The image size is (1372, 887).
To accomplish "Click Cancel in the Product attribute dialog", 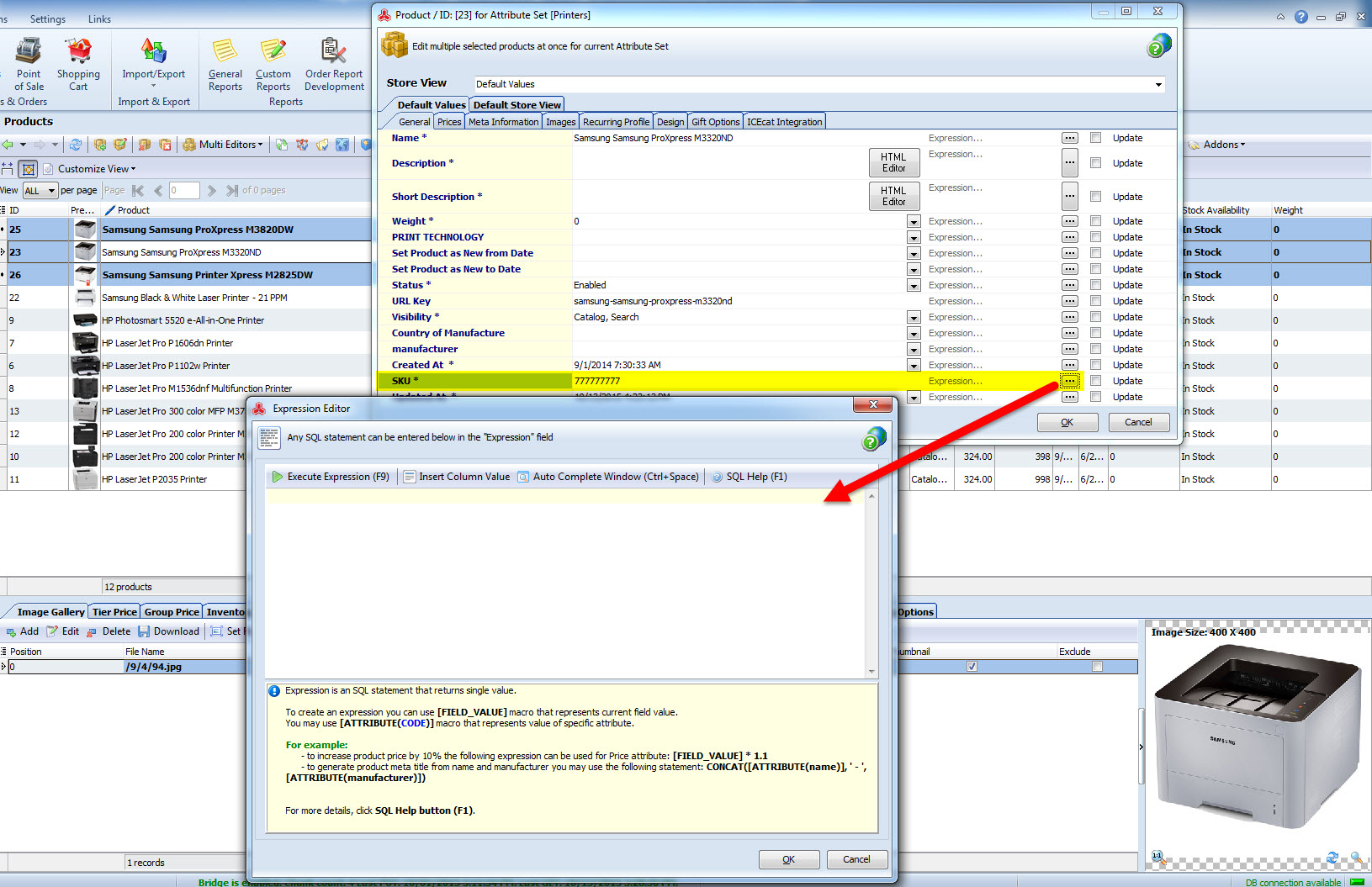I will 1138,422.
